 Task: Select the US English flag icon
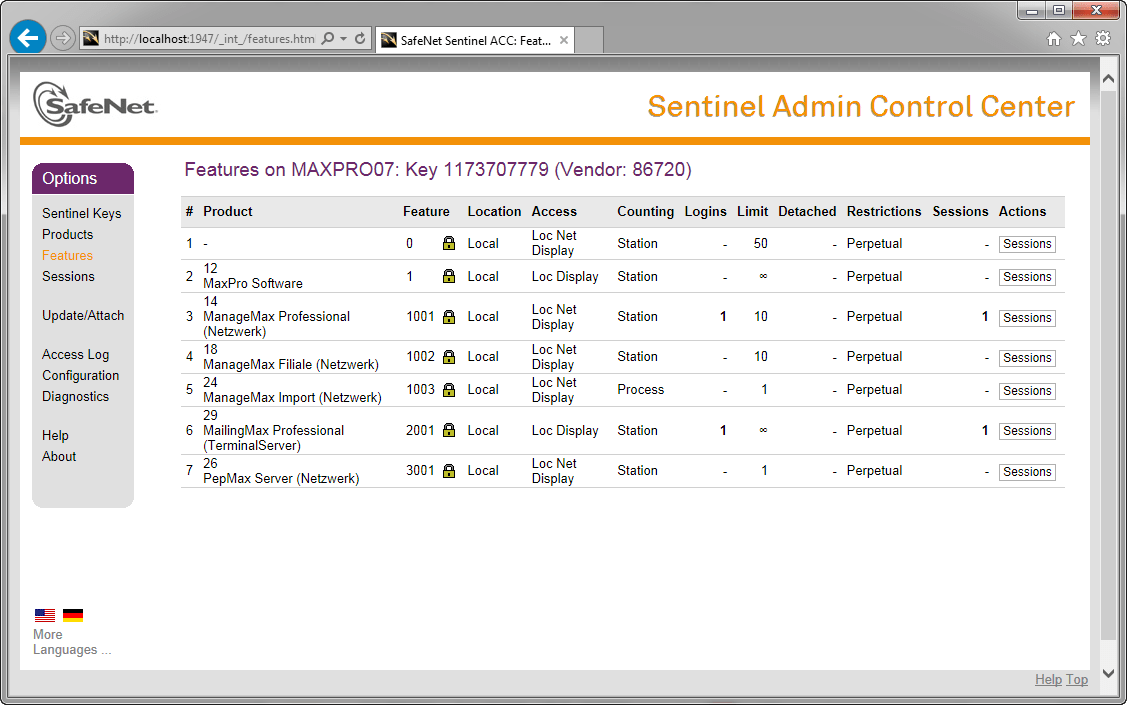45,615
